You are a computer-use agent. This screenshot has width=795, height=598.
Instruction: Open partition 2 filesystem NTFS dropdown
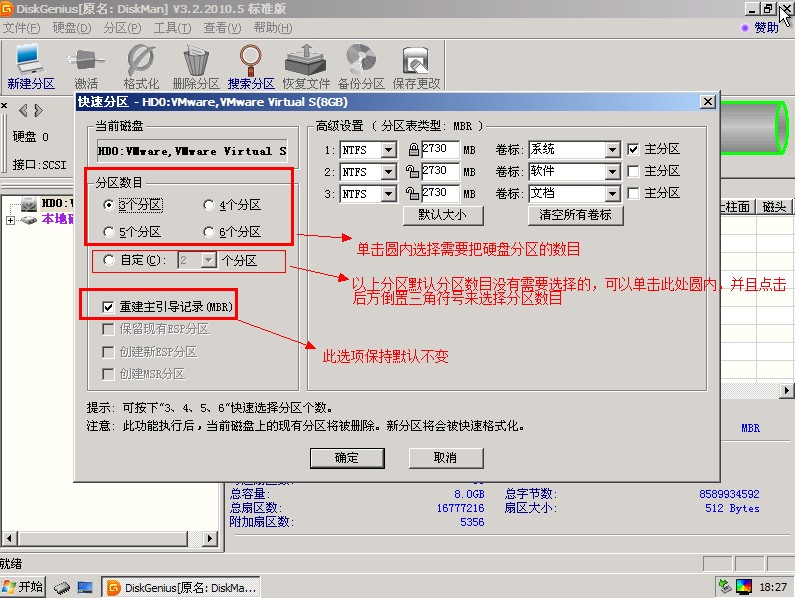[389, 172]
